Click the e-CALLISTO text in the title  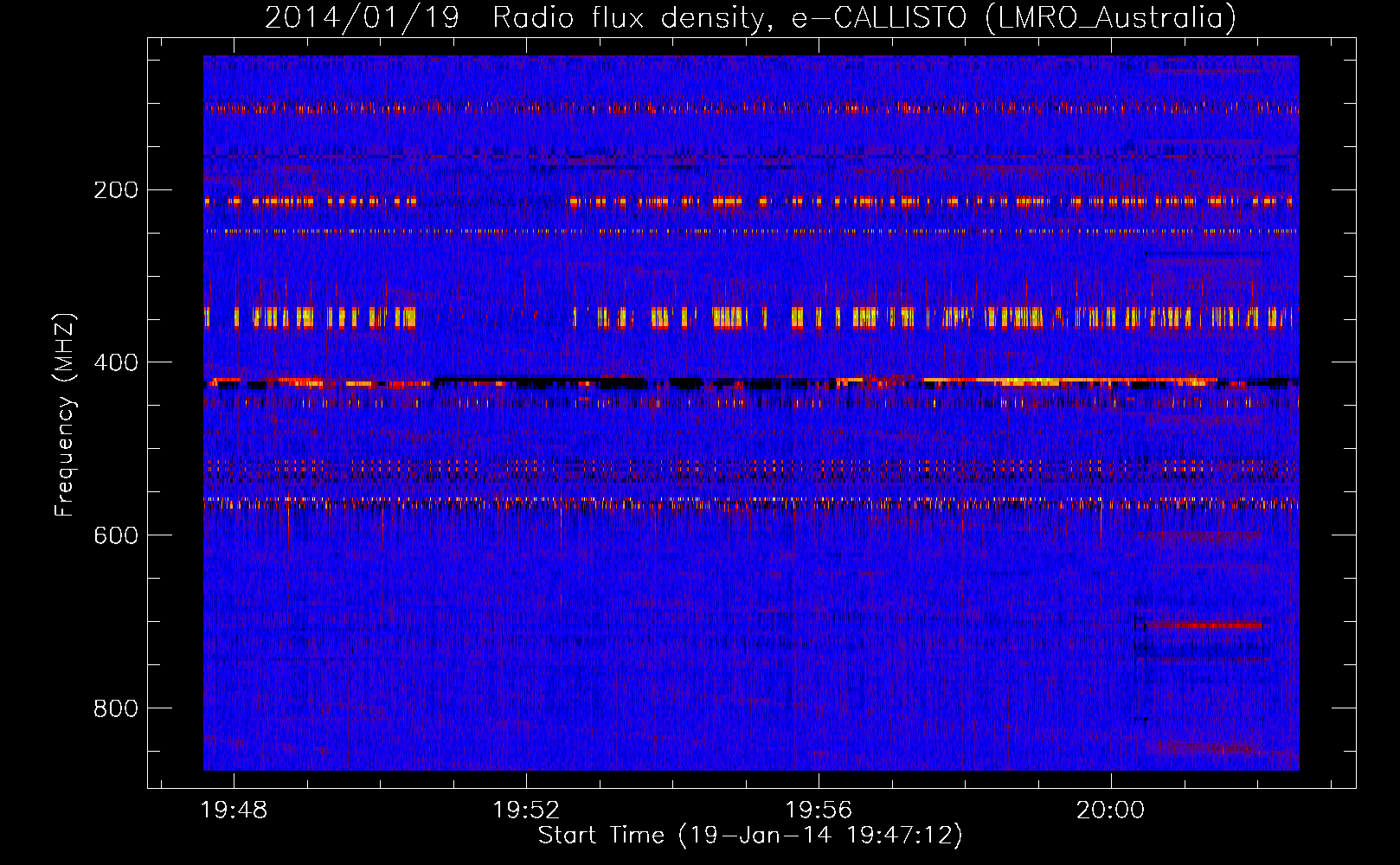(x=879, y=17)
